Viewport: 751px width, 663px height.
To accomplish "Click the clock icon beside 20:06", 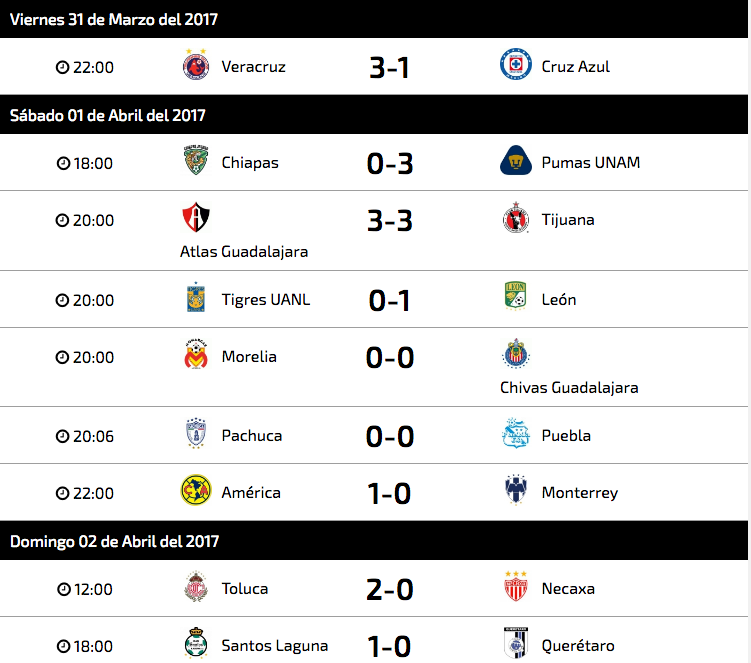I will point(63,436).
